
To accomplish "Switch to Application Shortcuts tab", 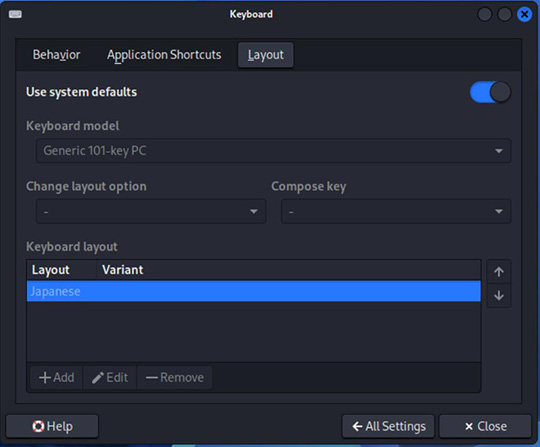I will [x=164, y=55].
